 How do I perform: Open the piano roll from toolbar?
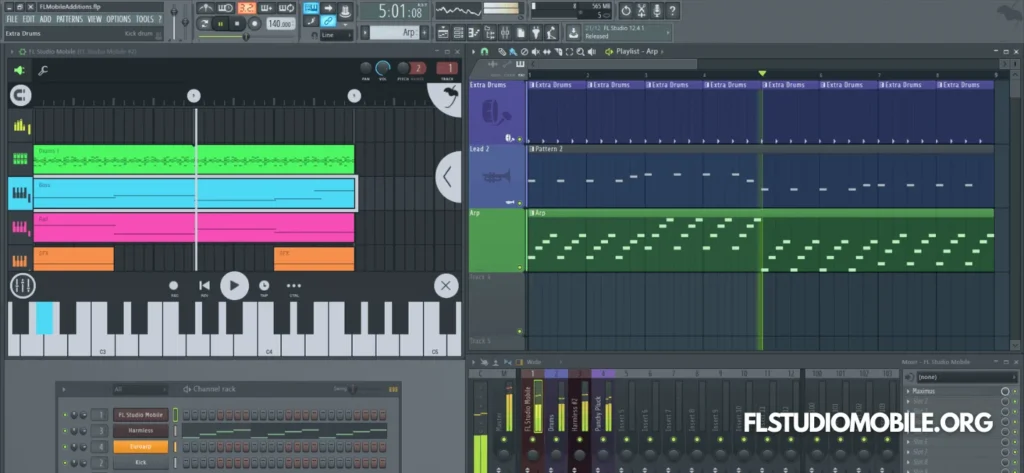click(473, 32)
